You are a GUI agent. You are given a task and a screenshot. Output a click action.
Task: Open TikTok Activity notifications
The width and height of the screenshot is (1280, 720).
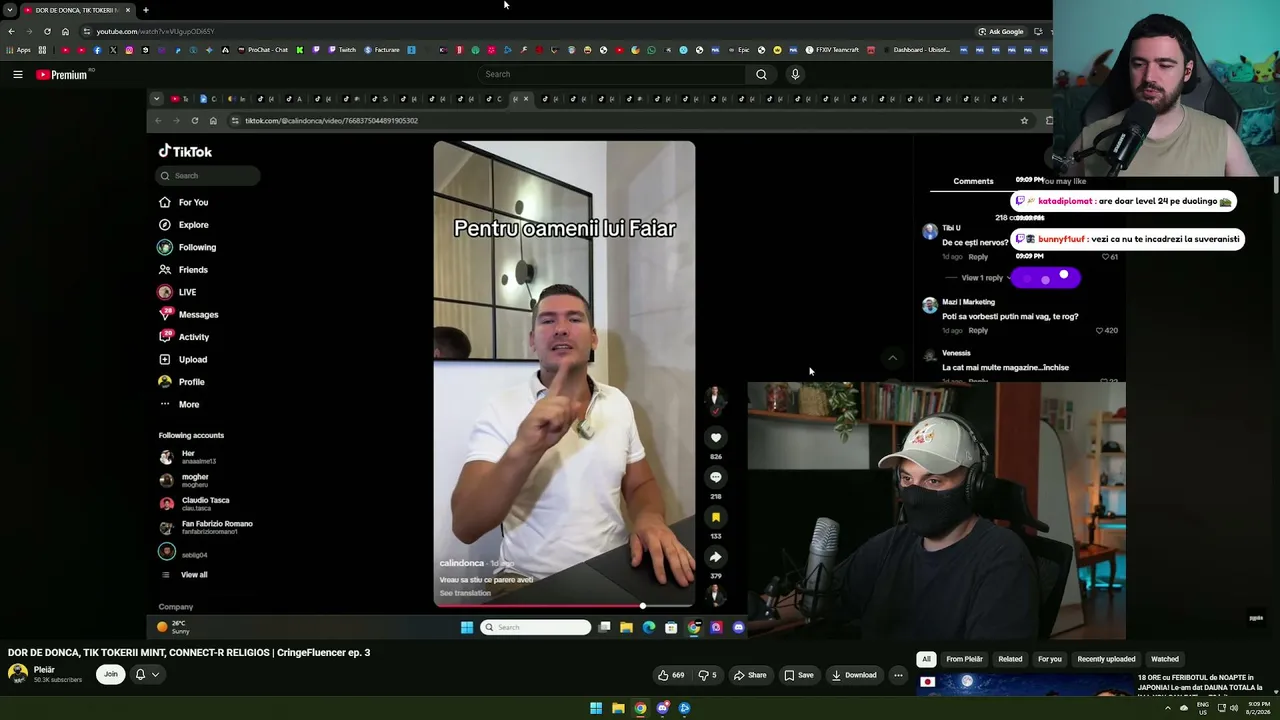tap(185, 337)
